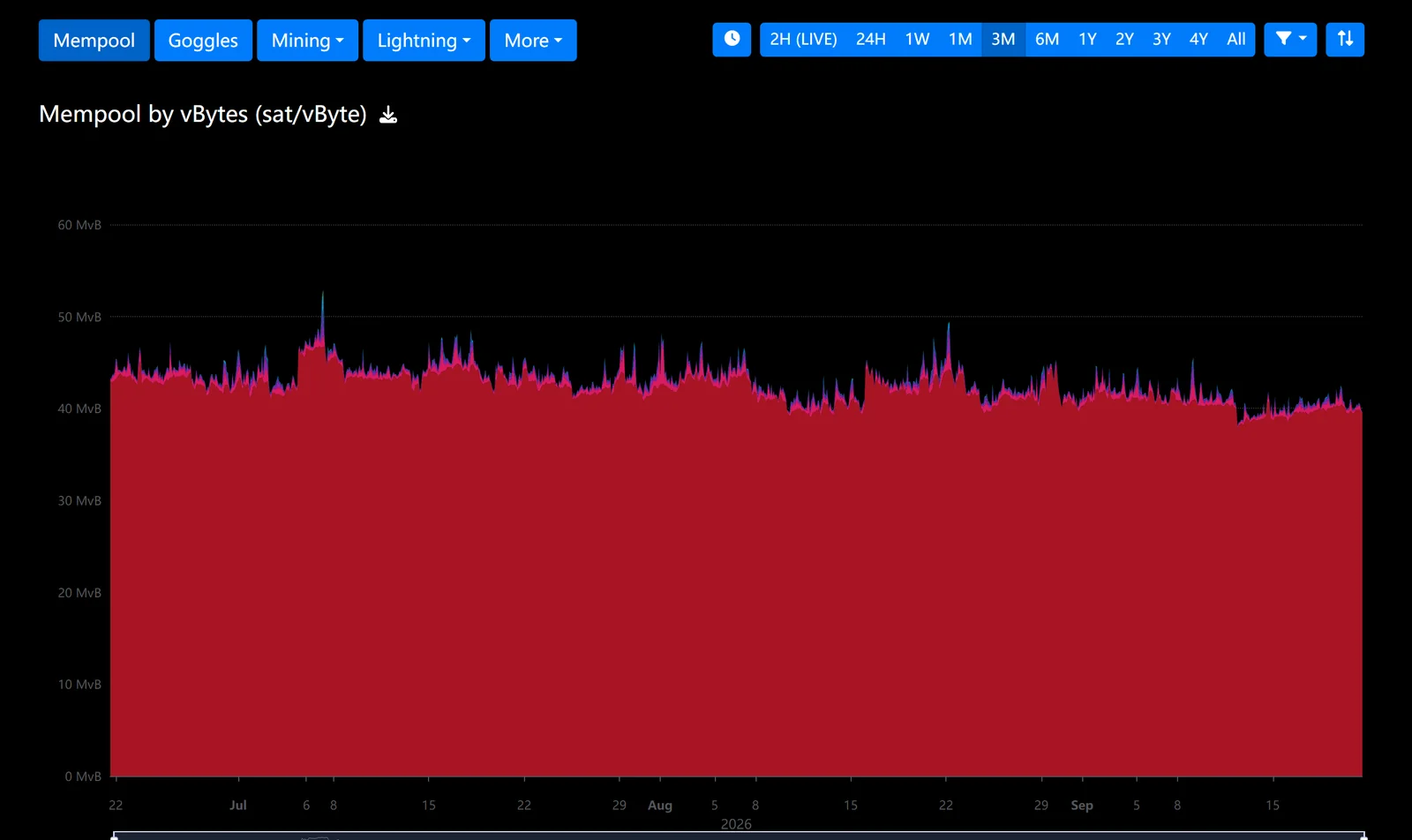The width and height of the screenshot is (1412, 840).
Task: Expand the Mining dropdown menu
Action: coord(307,41)
